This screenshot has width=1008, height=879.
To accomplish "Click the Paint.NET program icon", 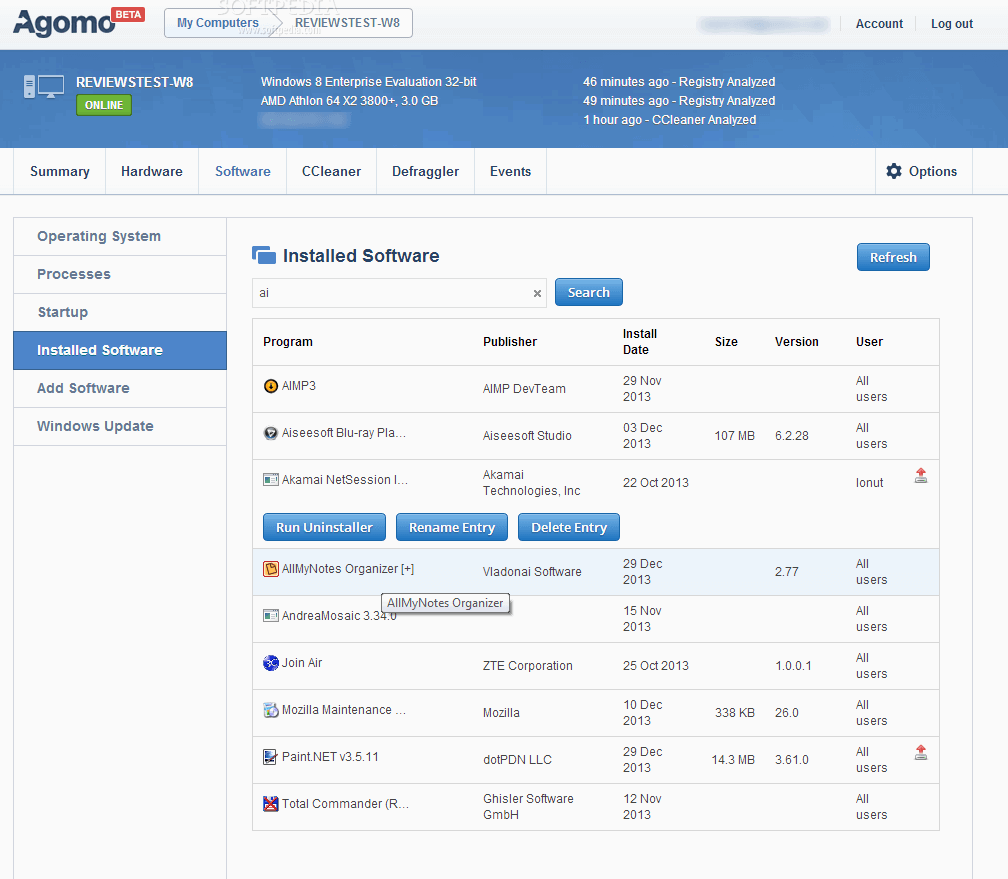I will (271, 757).
